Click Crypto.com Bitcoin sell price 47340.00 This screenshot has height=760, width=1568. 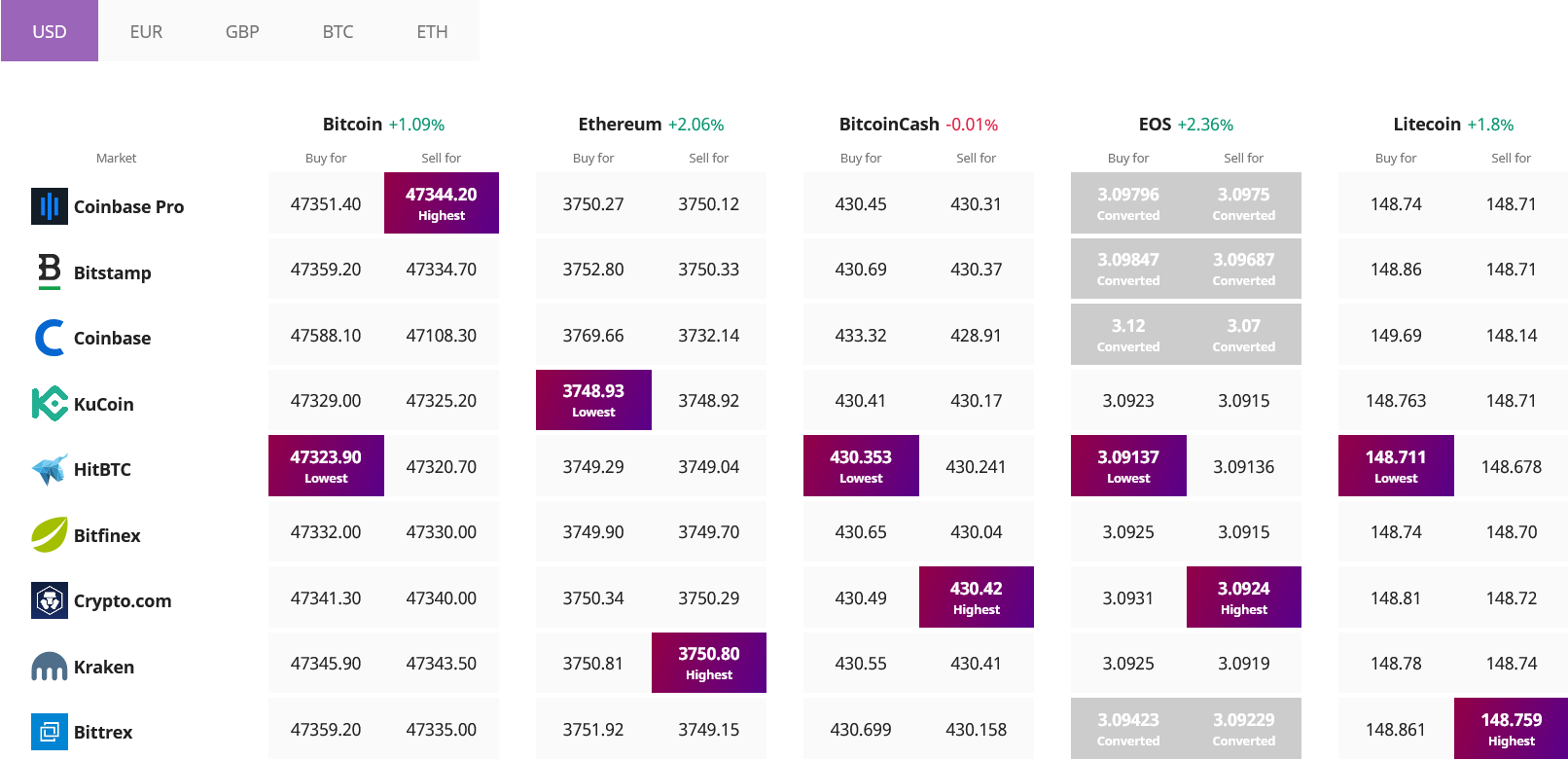pyautogui.click(x=442, y=597)
